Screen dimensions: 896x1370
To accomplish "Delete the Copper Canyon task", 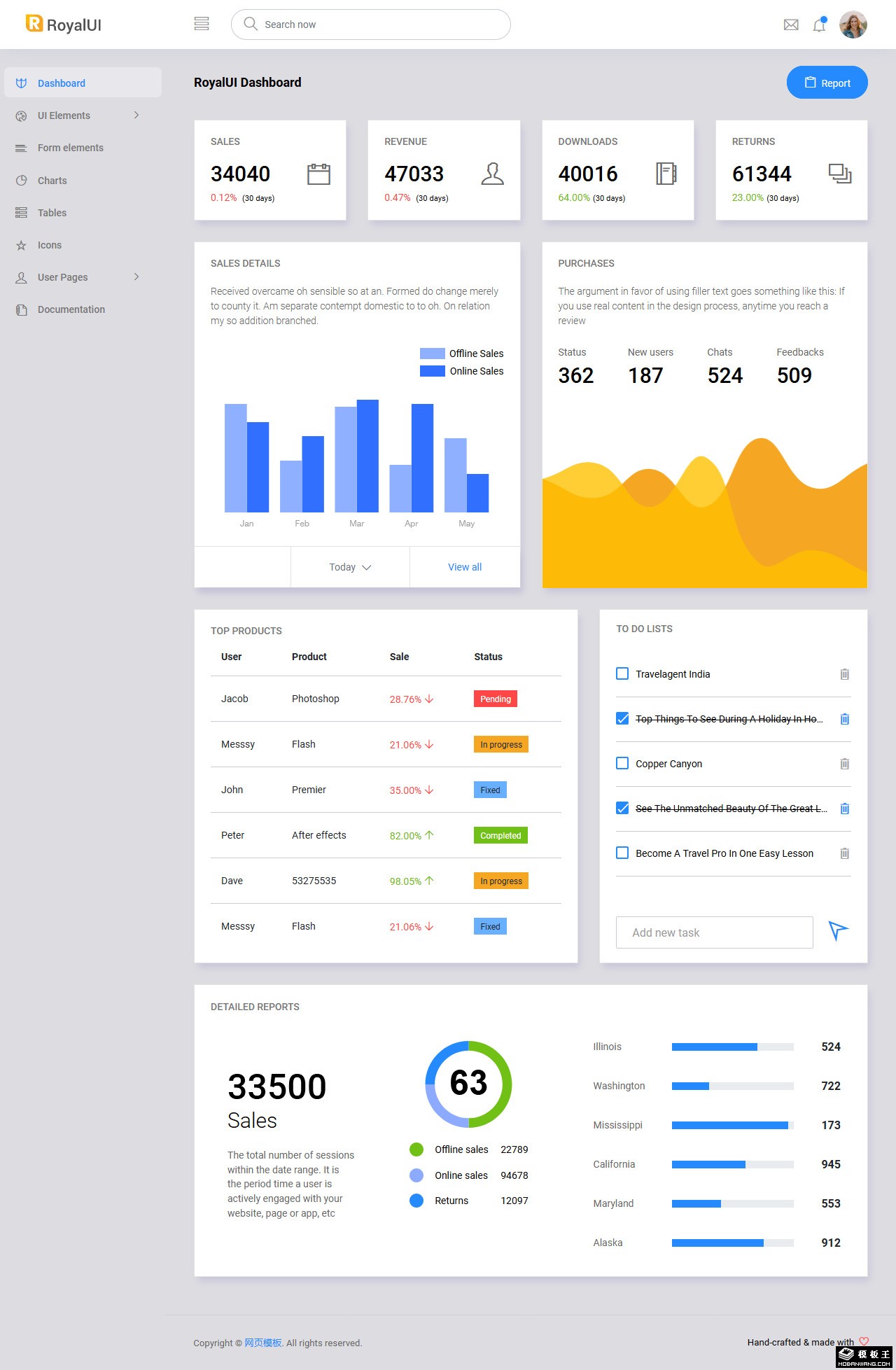I will point(844,764).
